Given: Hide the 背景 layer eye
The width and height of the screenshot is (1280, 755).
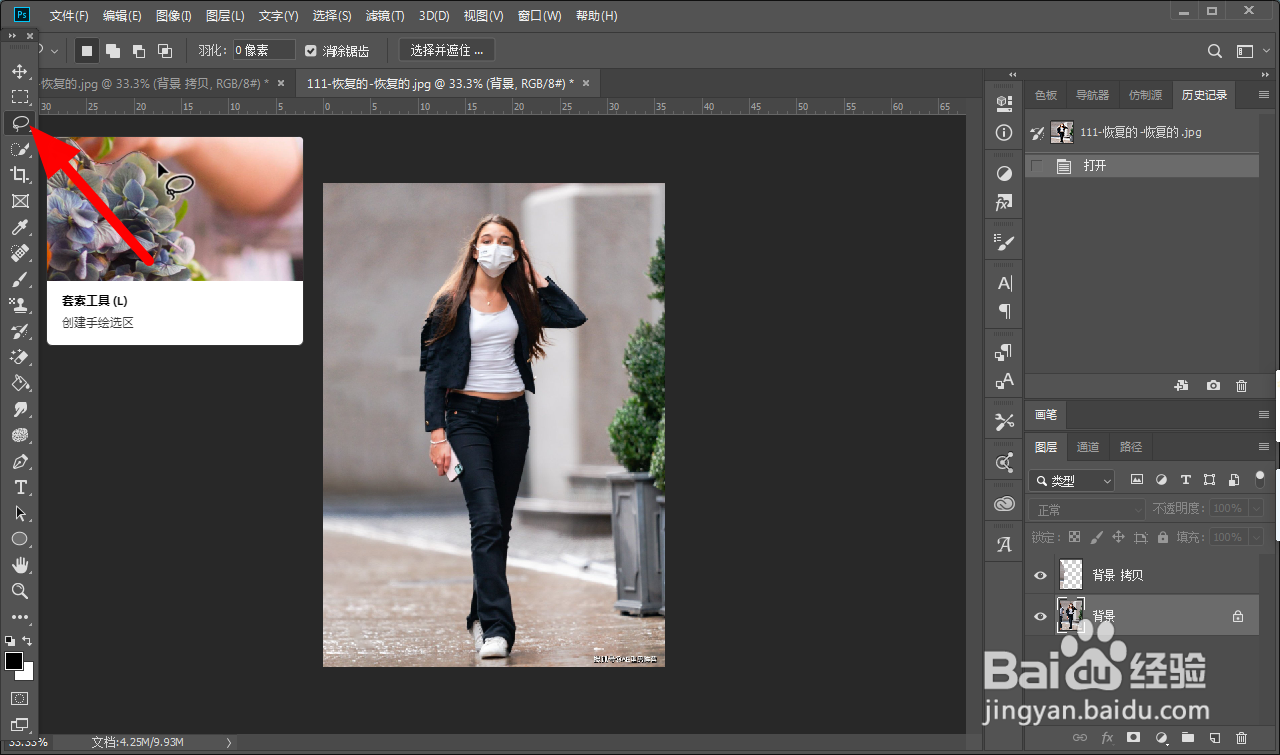Looking at the screenshot, I should pyautogui.click(x=1040, y=616).
